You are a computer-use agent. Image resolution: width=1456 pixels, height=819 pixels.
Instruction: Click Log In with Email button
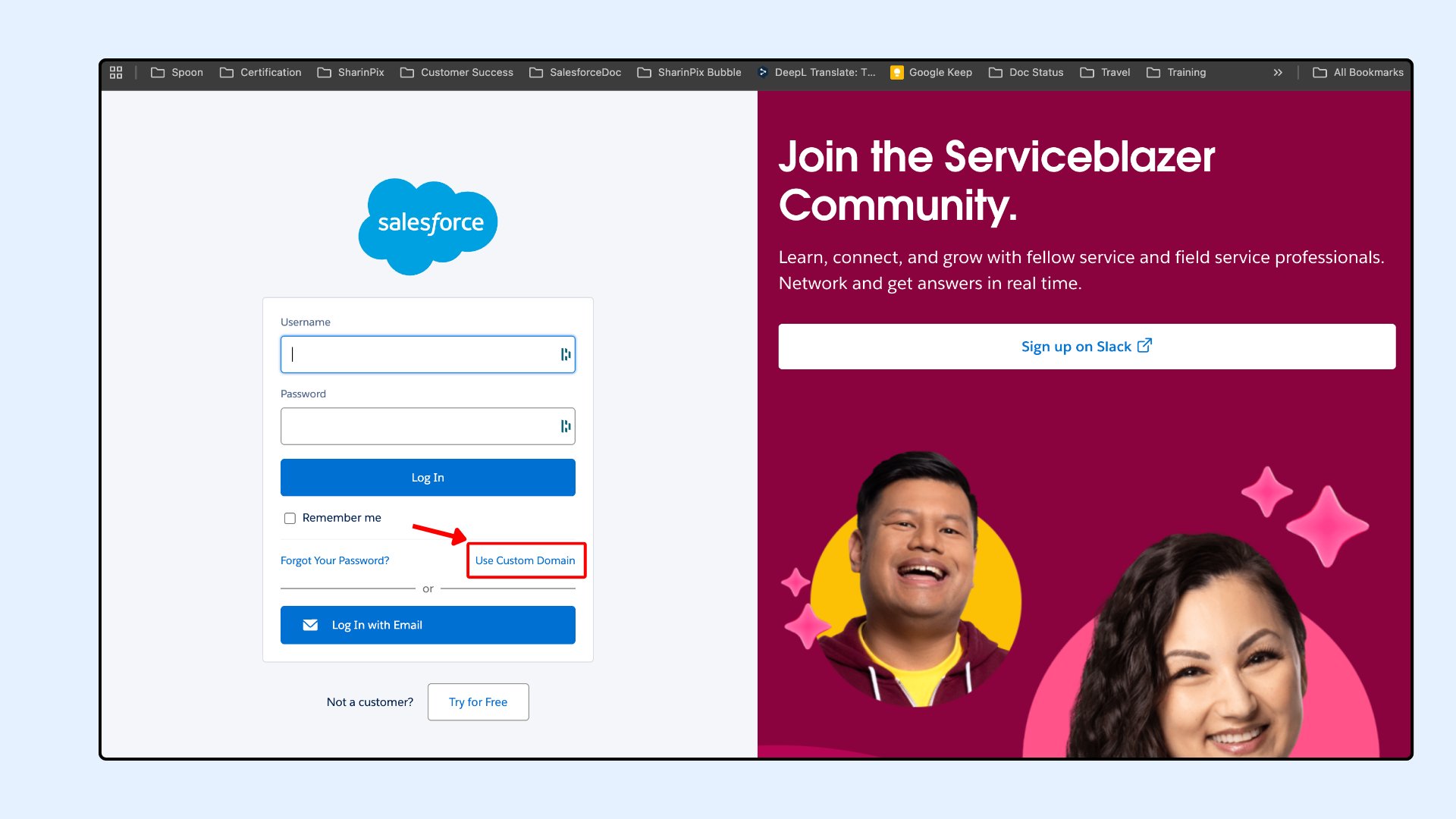point(428,625)
